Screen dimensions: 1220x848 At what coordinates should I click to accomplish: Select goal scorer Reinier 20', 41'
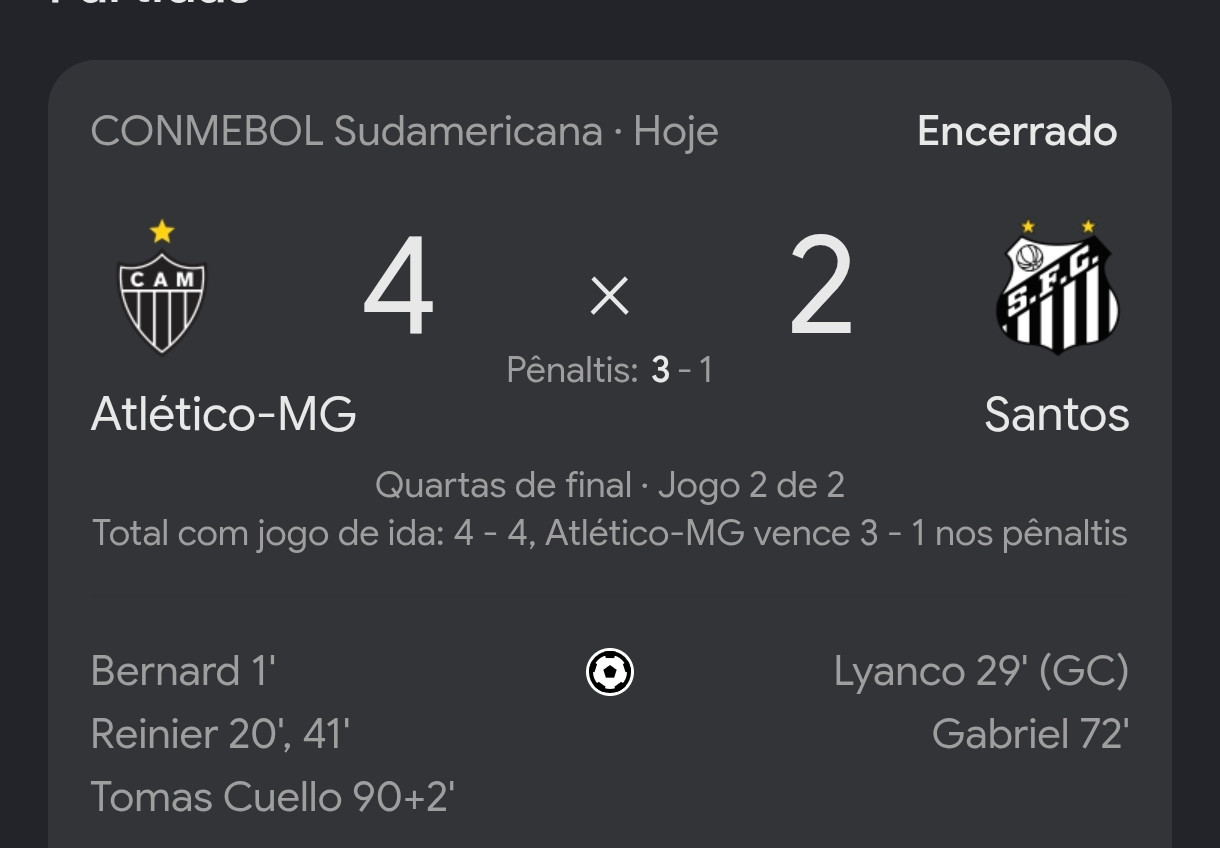coord(220,735)
